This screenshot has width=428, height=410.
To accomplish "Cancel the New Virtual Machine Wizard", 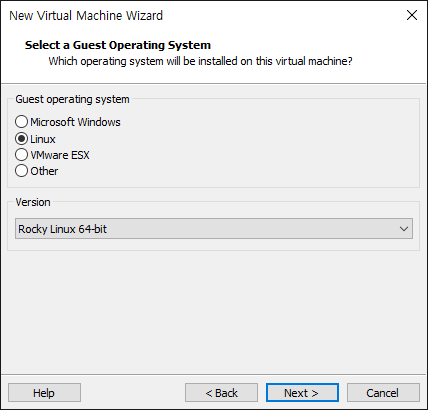I will tap(383, 393).
